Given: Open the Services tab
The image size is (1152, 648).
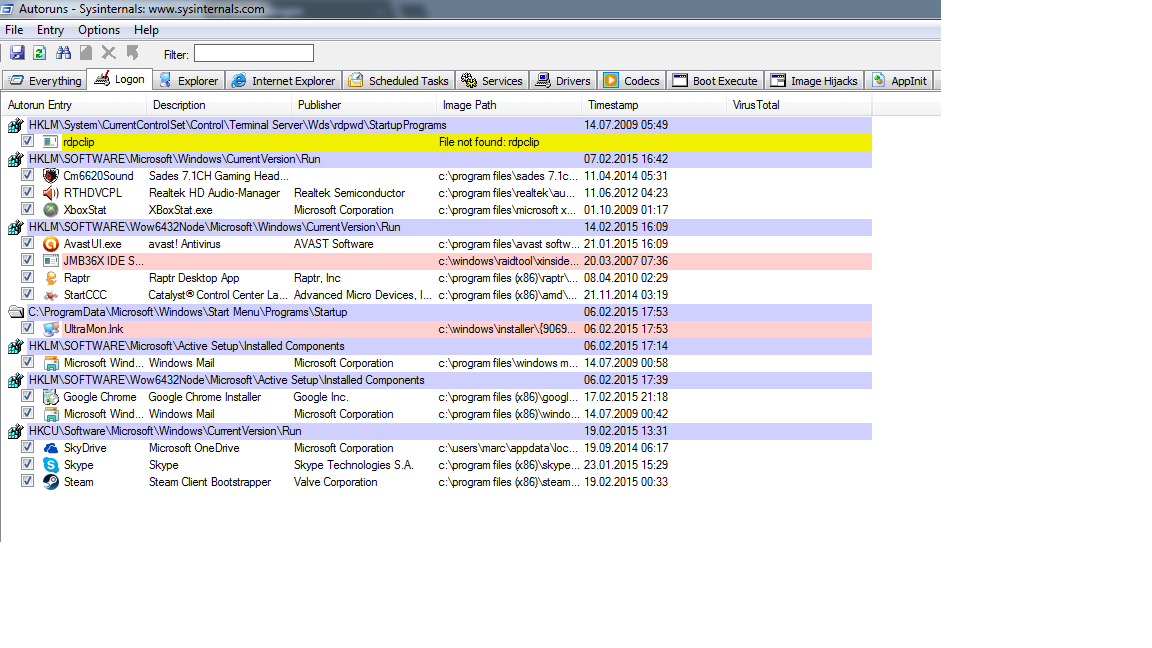Looking at the screenshot, I should (492, 81).
